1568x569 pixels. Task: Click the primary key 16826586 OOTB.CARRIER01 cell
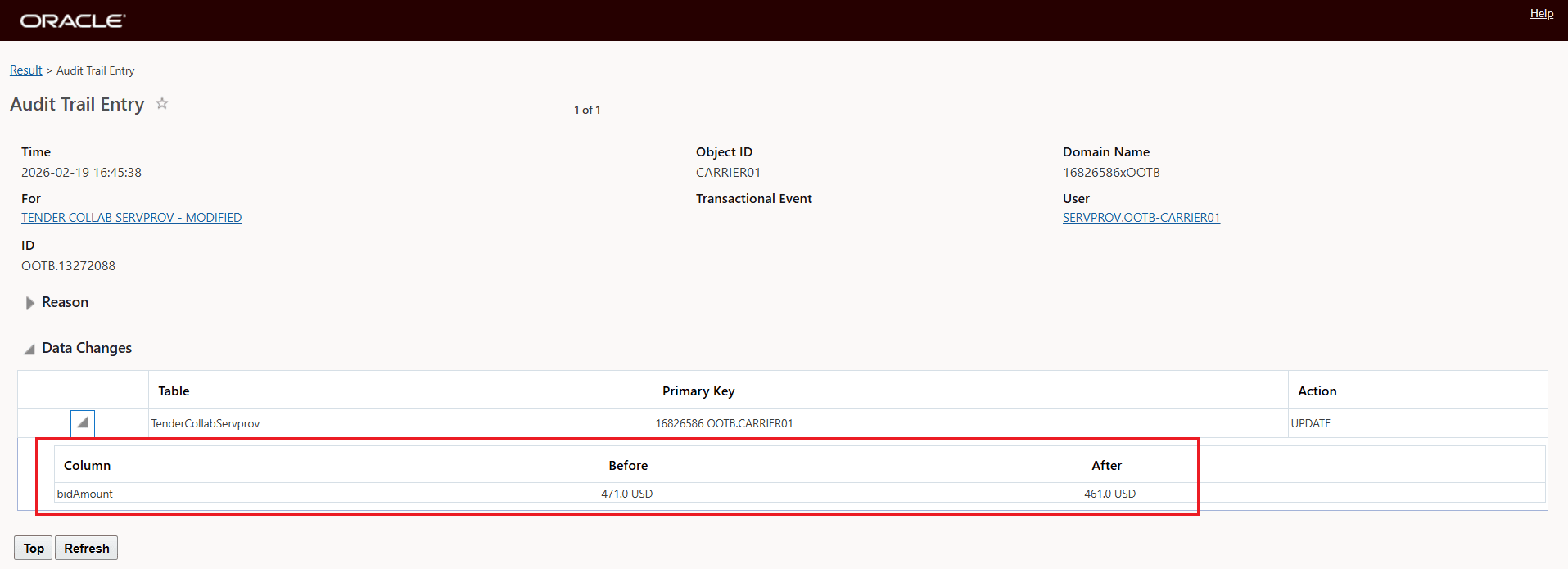click(x=724, y=423)
